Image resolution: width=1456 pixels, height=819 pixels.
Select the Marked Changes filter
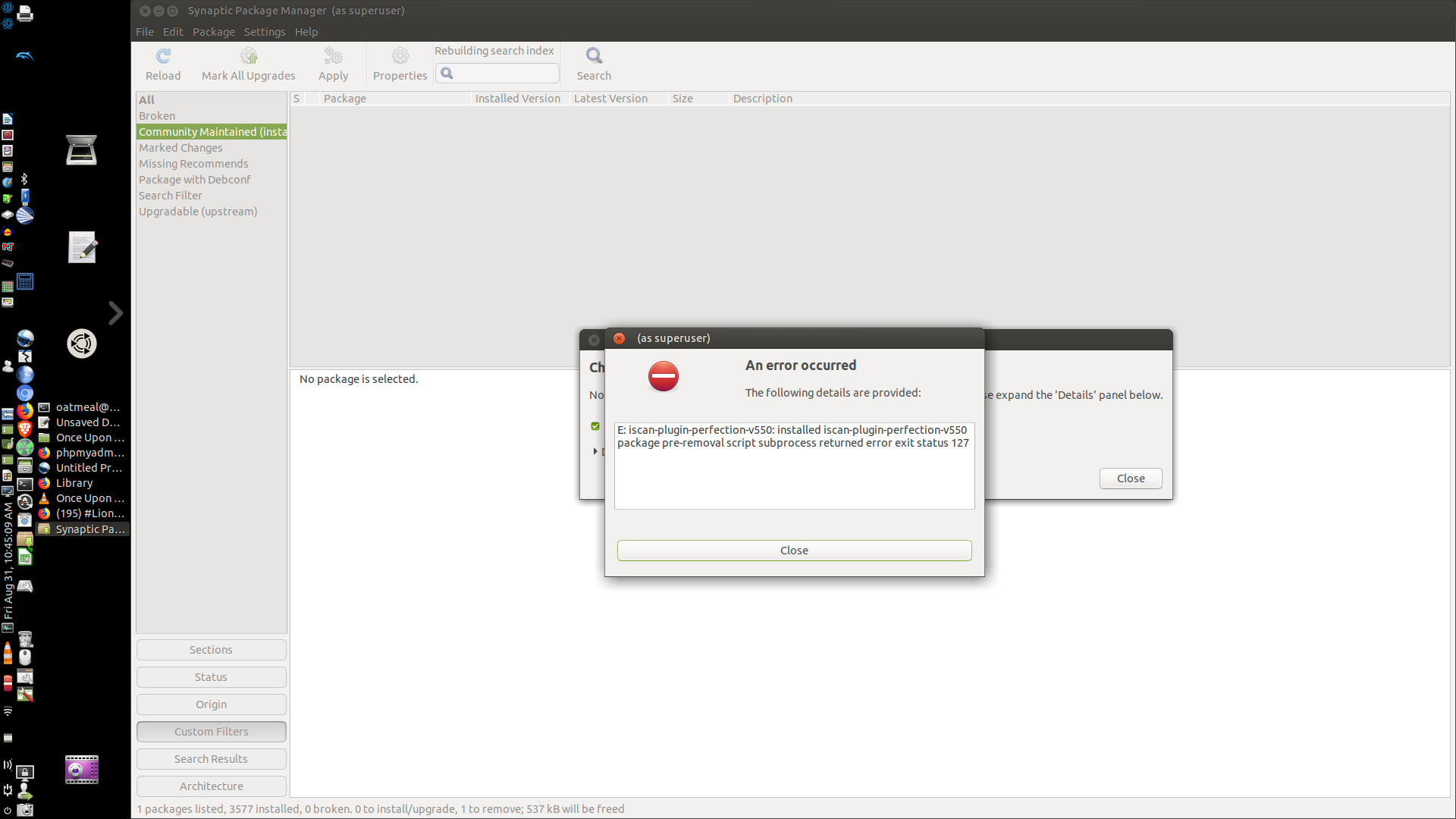[x=212, y=148]
